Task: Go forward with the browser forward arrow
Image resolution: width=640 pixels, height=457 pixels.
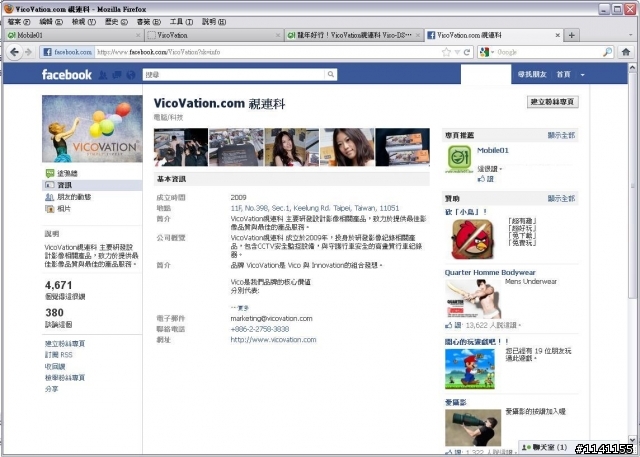Action: pos(28,52)
